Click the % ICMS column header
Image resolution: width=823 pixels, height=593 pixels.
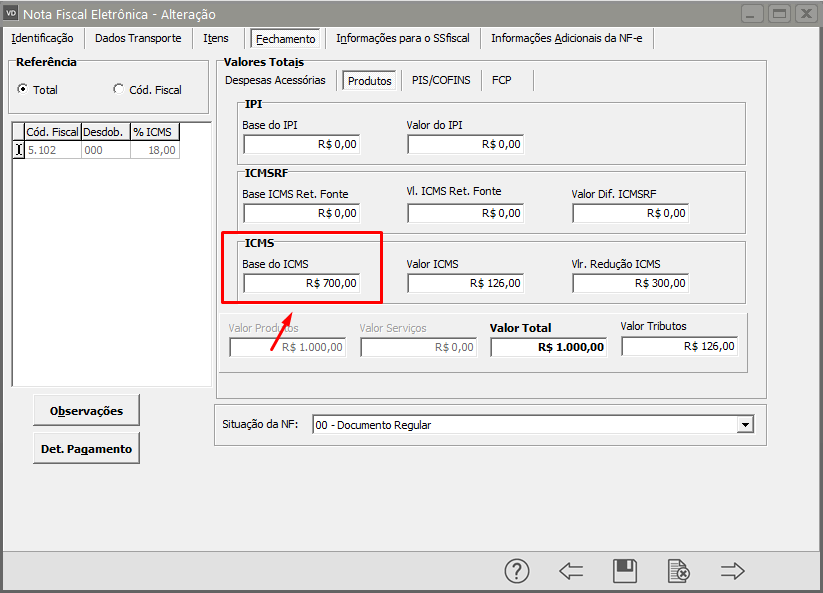point(154,132)
